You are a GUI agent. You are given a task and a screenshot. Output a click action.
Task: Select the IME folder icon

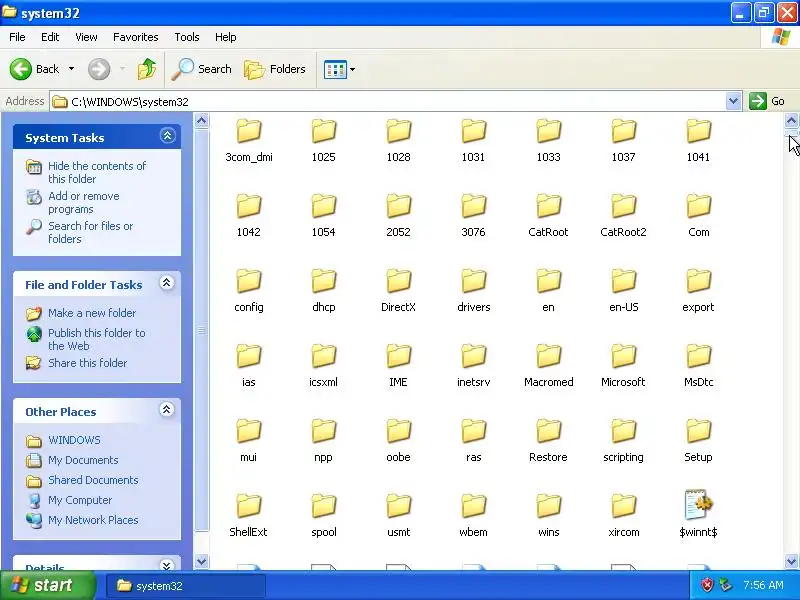pyautogui.click(x=398, y=356)
